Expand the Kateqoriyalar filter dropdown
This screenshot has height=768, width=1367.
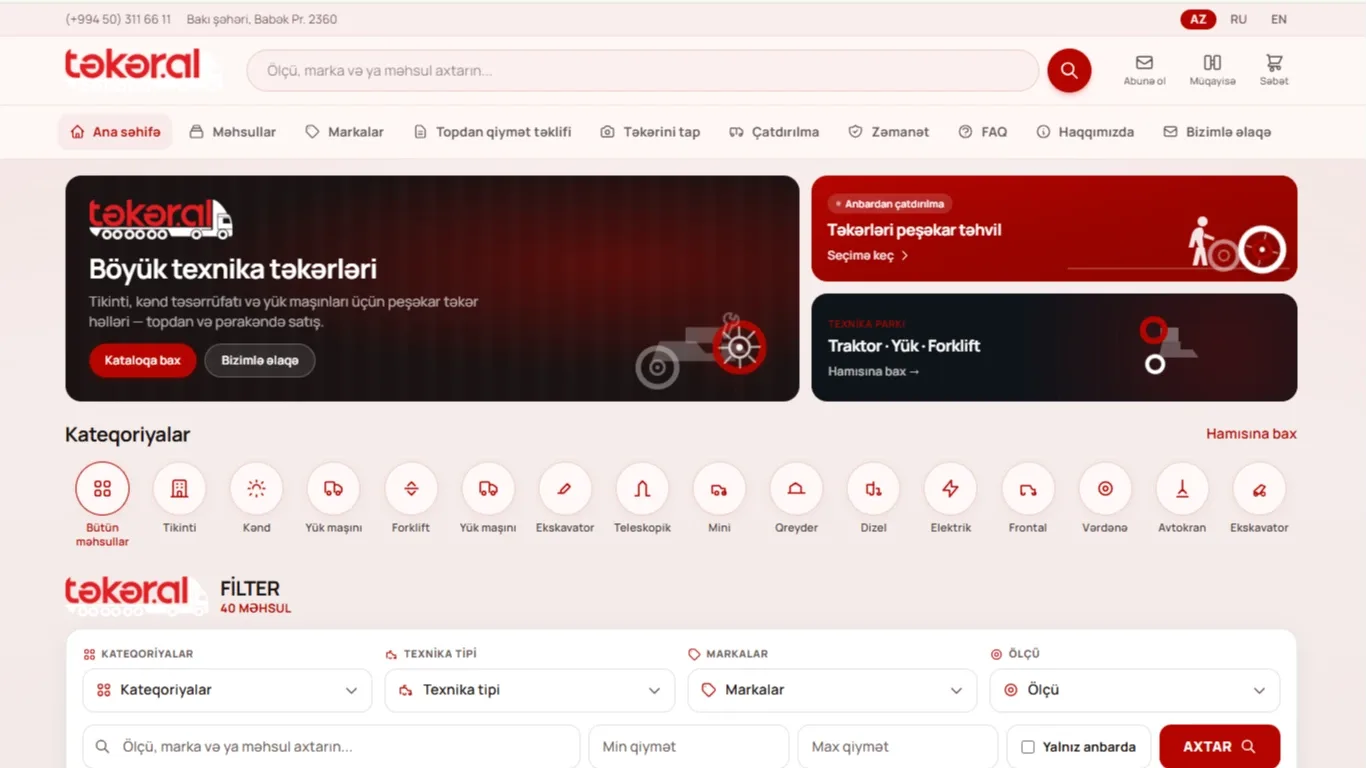227,690
